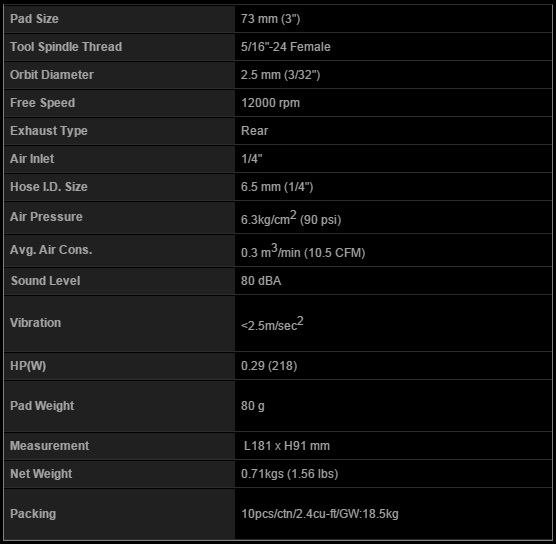
Task: Select the 10pcs/ctn packing value
Action: click(x=319, y=514)
